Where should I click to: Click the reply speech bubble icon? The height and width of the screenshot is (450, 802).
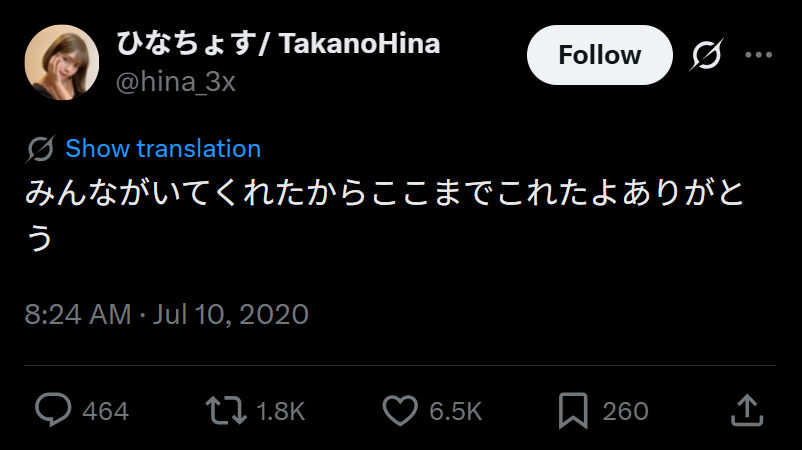54,410
